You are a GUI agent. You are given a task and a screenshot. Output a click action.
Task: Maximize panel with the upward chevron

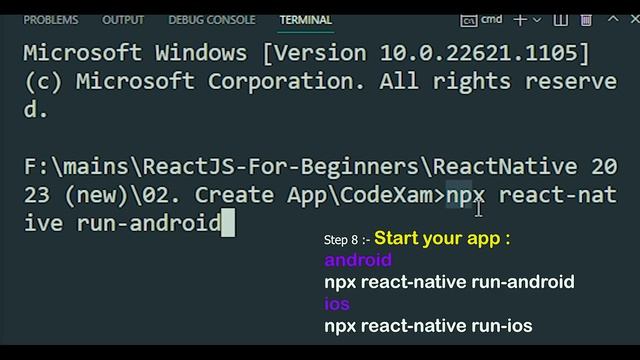[613, 19]
